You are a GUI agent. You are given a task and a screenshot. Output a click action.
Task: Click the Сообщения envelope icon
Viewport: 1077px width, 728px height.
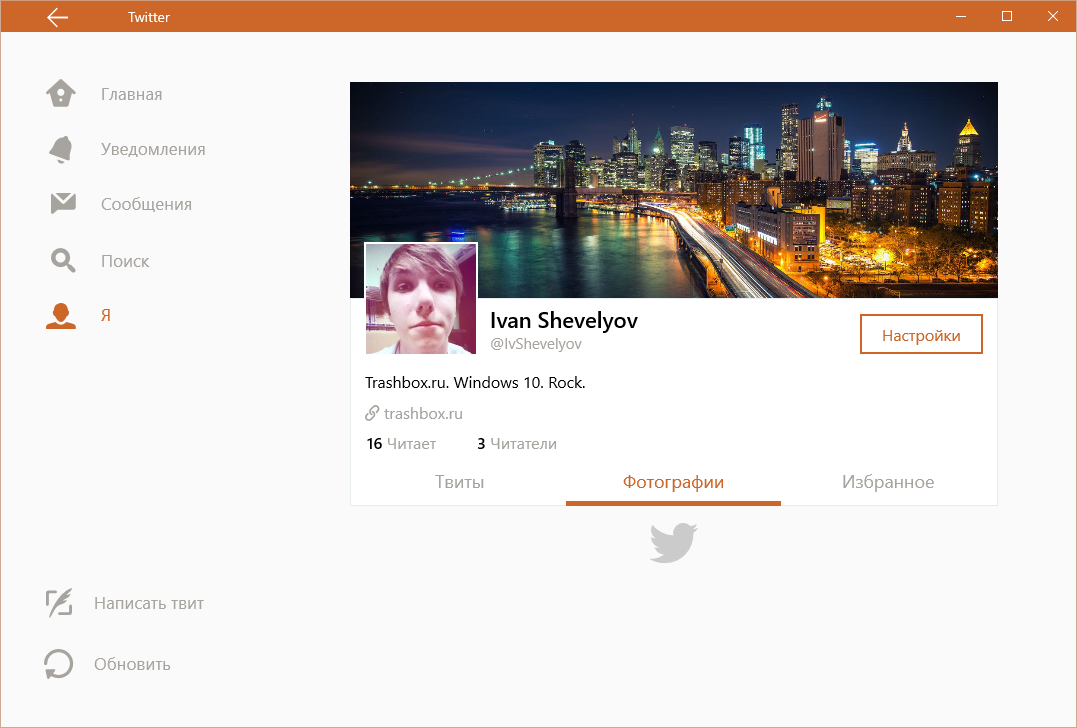(63, 203)
